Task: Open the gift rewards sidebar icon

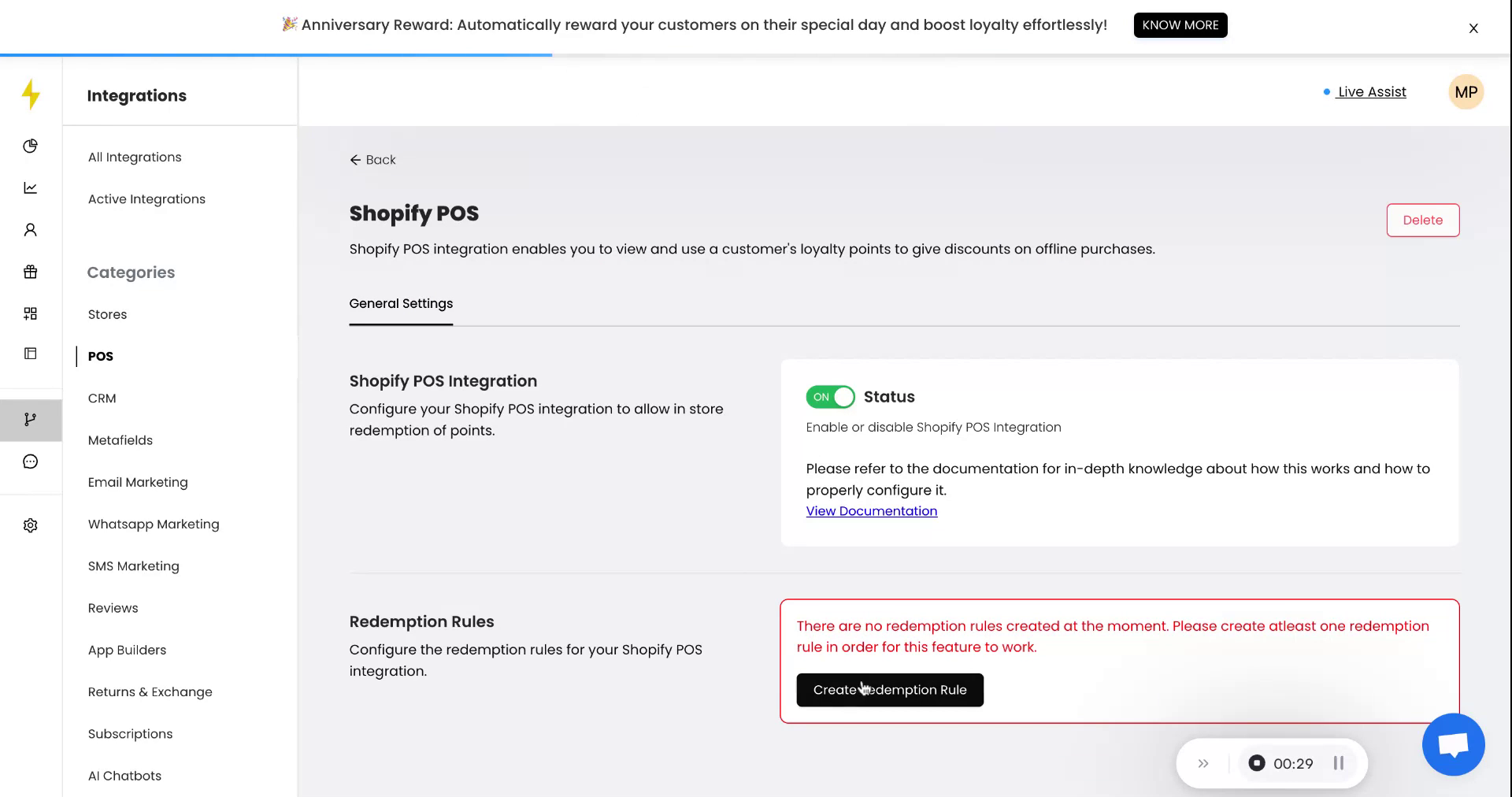Action: click(31, 272)
